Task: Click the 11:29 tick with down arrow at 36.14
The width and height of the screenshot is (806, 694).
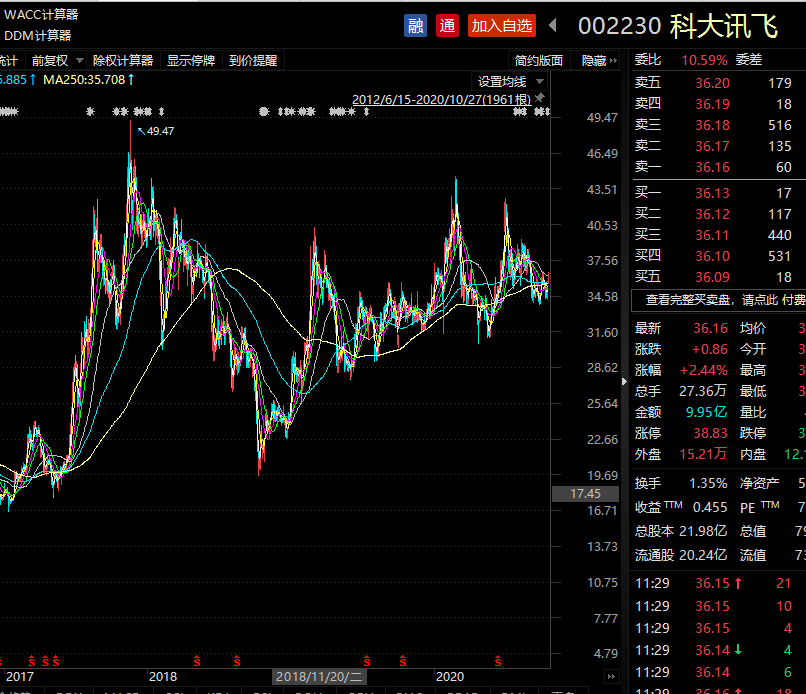Action: coord(719,650)
